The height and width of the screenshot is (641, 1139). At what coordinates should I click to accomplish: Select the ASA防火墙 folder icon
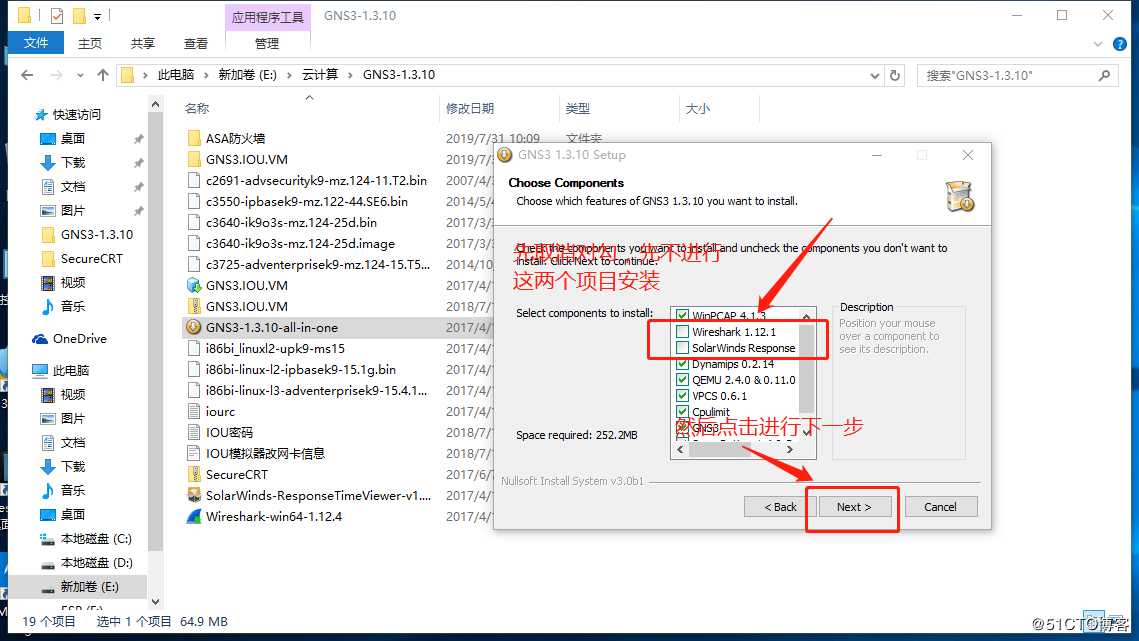click(193, 138)
